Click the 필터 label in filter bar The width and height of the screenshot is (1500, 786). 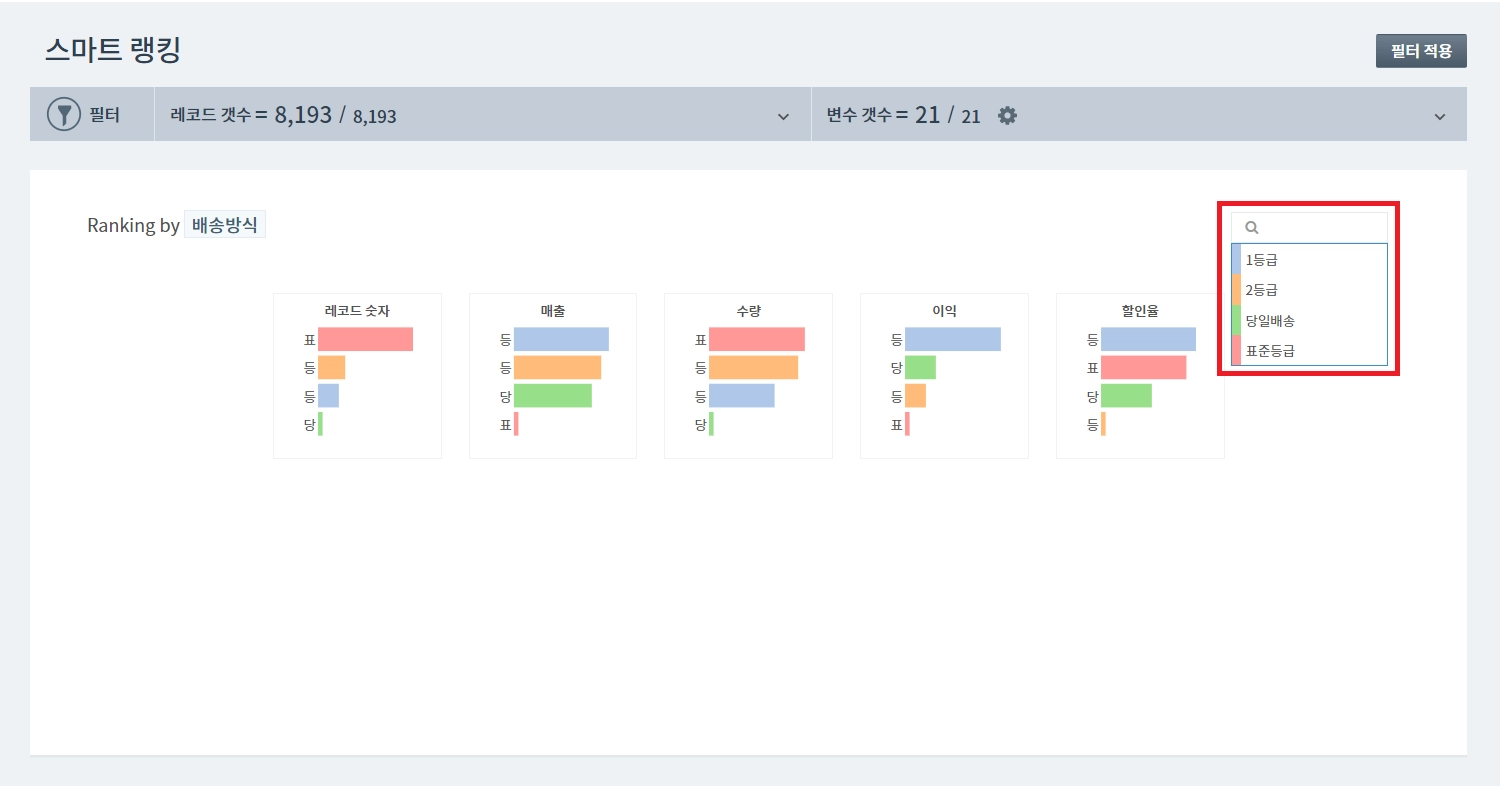105,116
